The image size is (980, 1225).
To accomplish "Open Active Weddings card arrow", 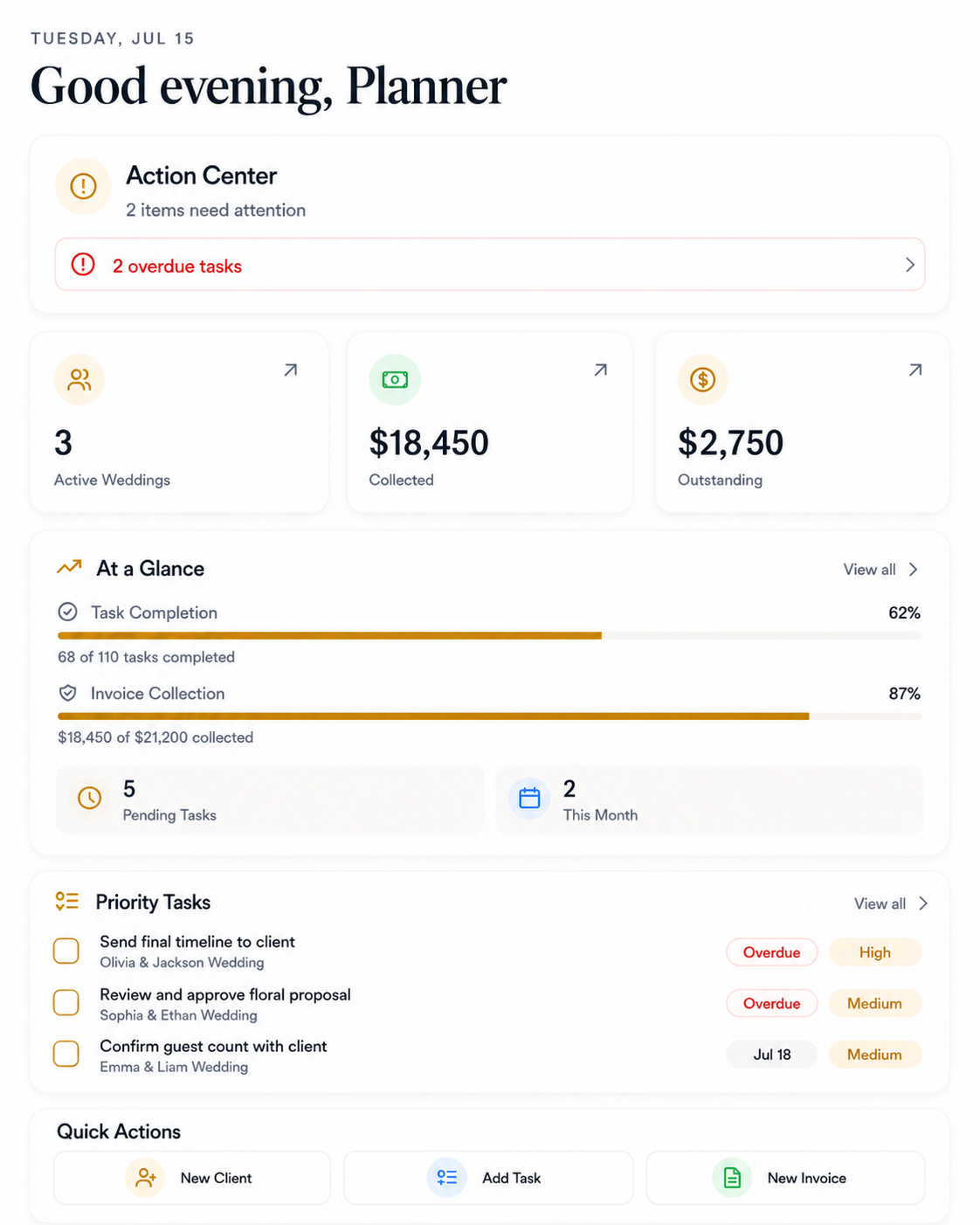I will 291,370.
